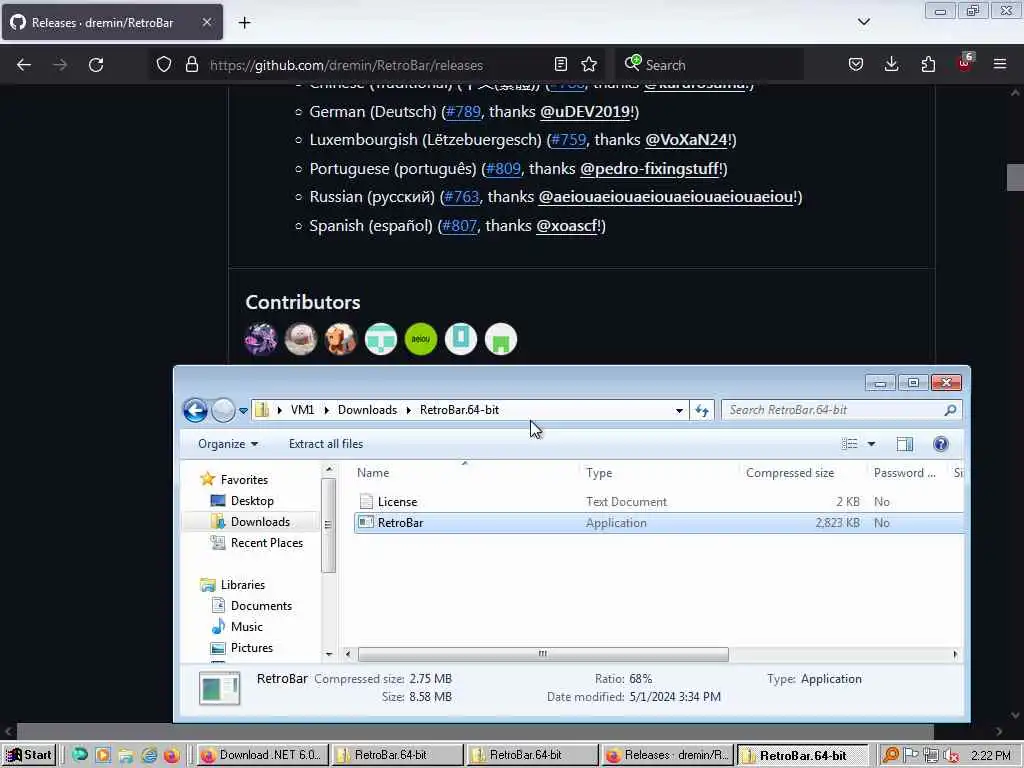Image resolution: width=1024 pixels, height=768 pixels.
Task: Click Extract all files
Action: [326, 444]
